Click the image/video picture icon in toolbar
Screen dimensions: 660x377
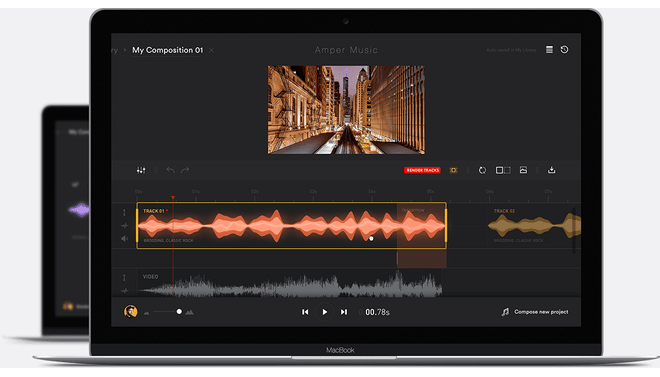click(523, 170)
